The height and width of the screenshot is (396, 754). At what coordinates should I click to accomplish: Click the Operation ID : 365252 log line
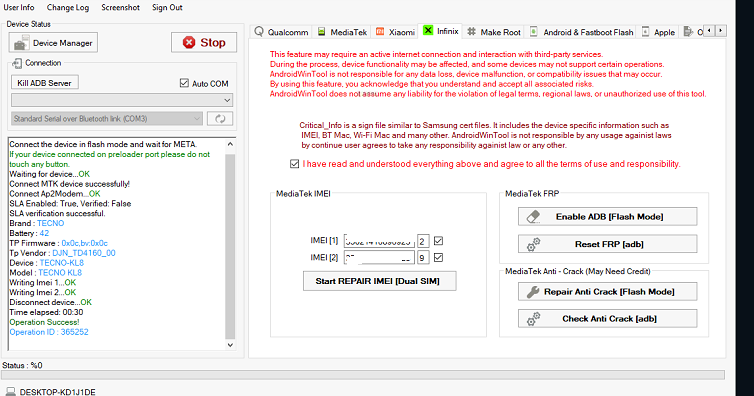49,332
